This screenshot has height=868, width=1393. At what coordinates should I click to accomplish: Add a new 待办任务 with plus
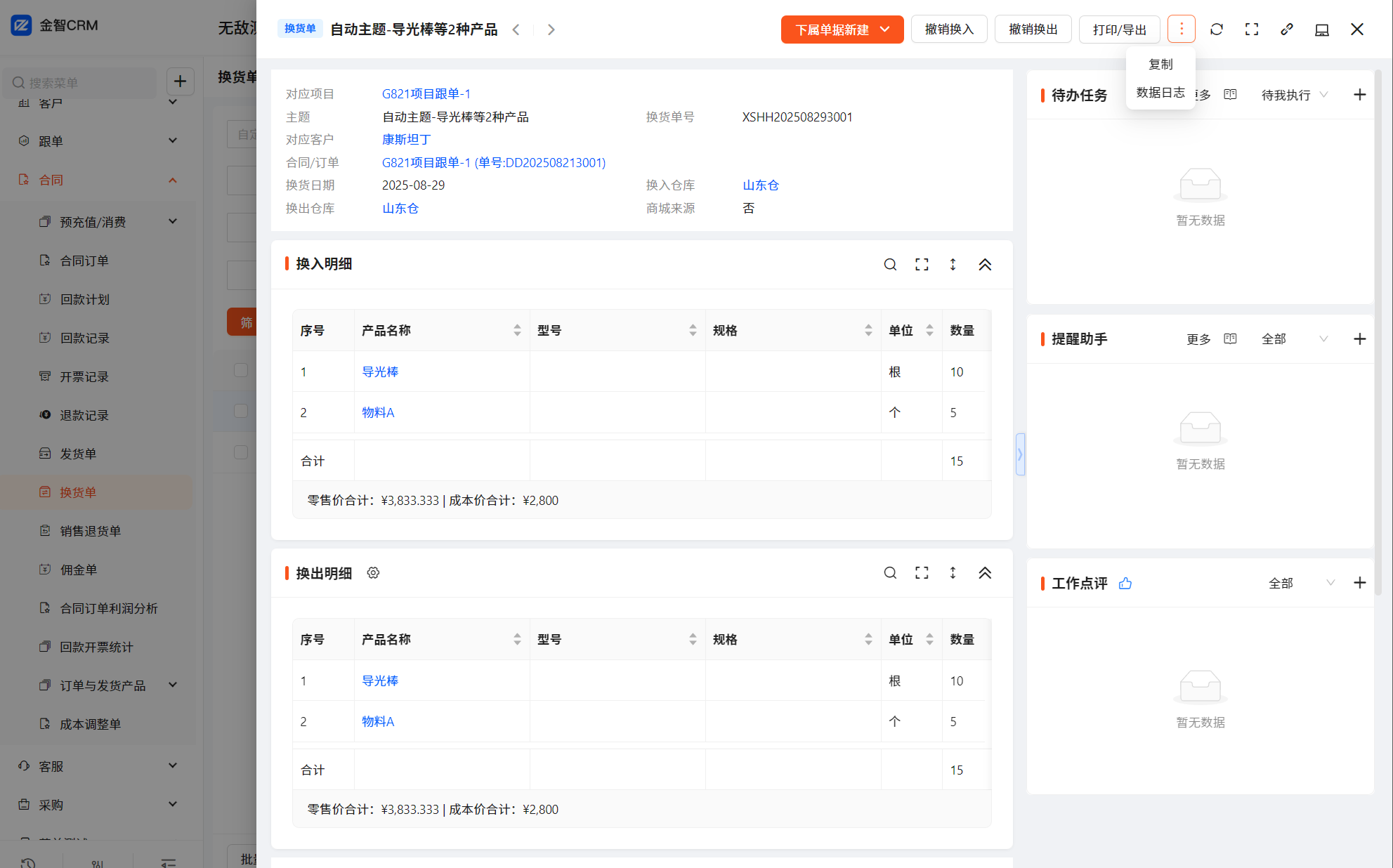[1360, 95]
